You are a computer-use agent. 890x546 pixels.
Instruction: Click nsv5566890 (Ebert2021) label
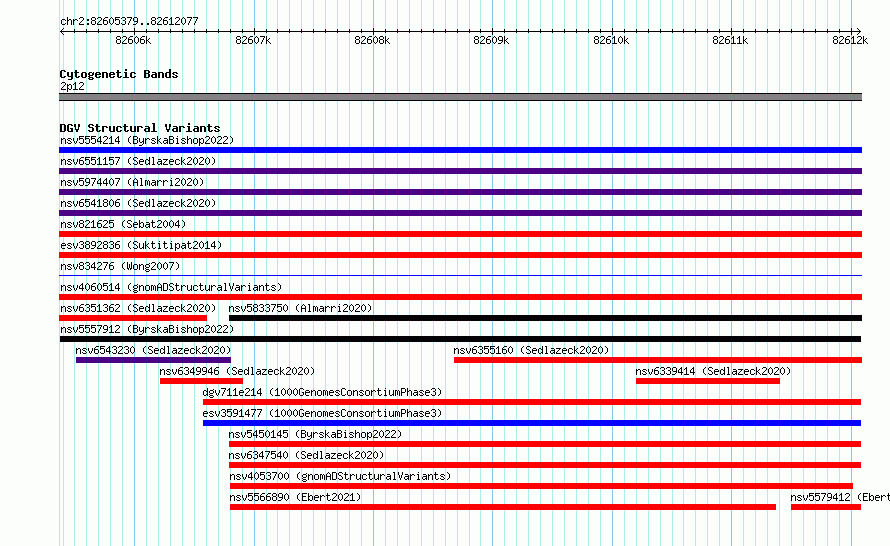pos(295,497)
